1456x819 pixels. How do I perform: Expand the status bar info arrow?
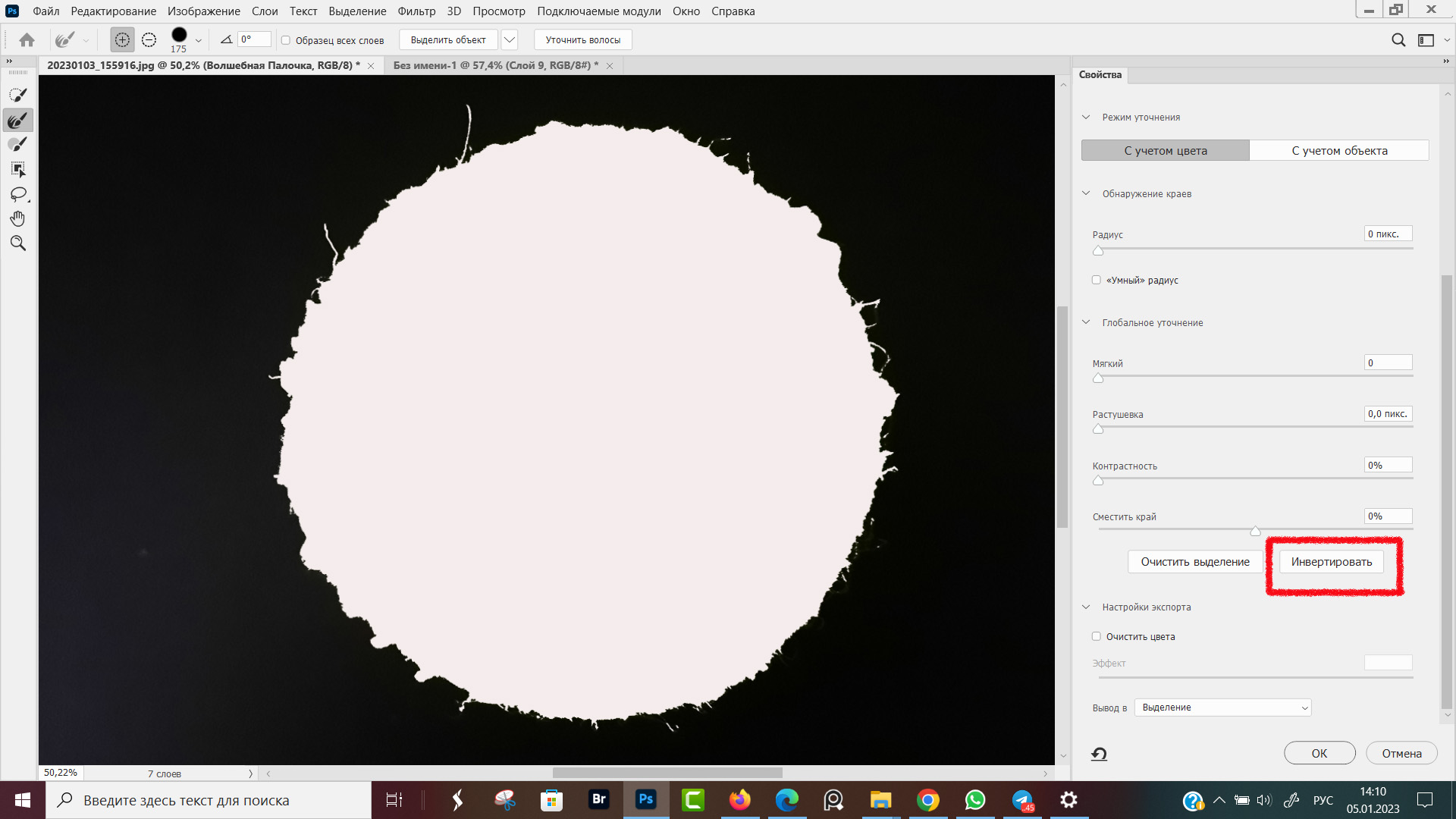click(250, 773)
